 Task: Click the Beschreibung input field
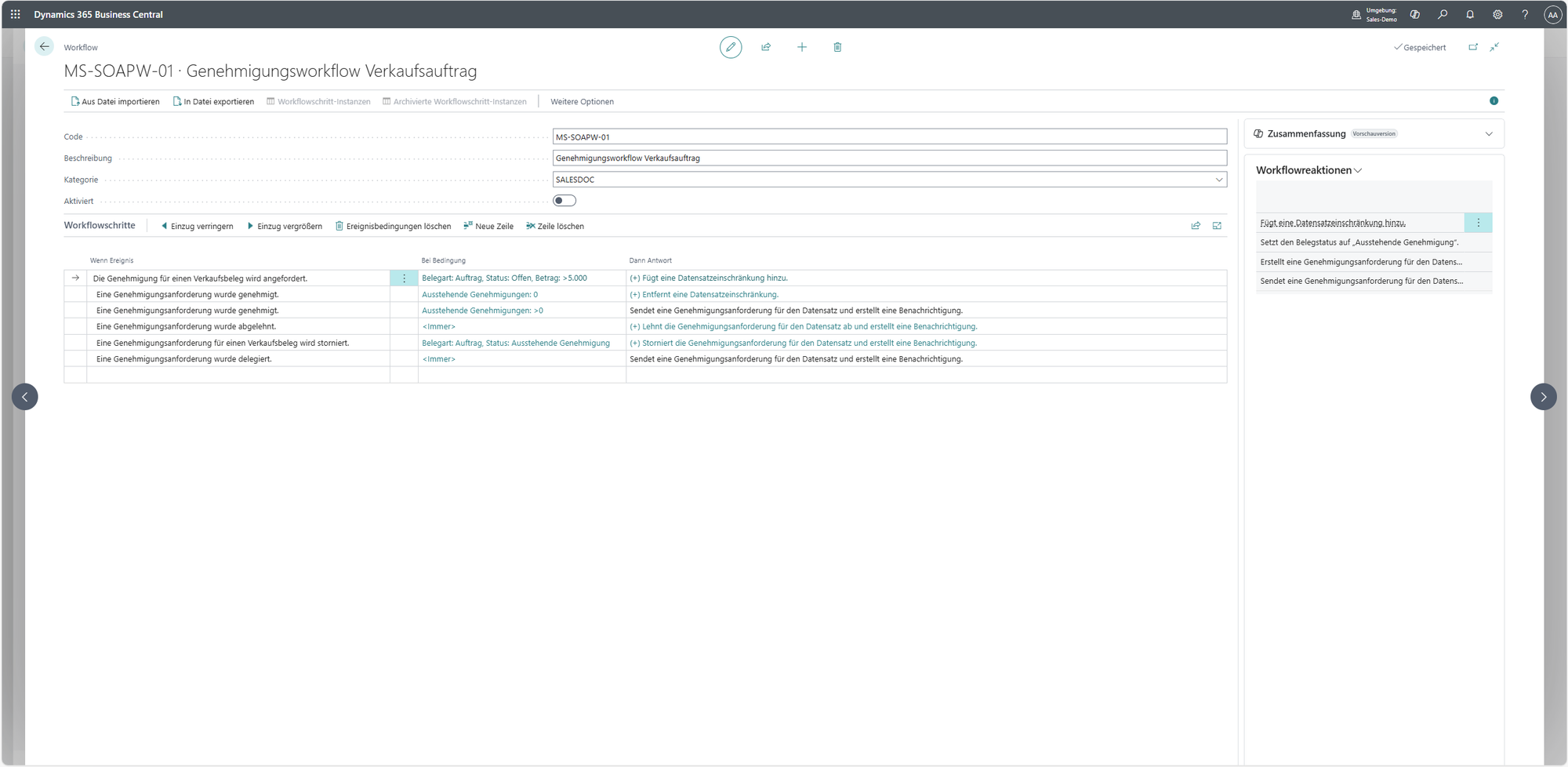pyautogui.click(x=889, y=158)
